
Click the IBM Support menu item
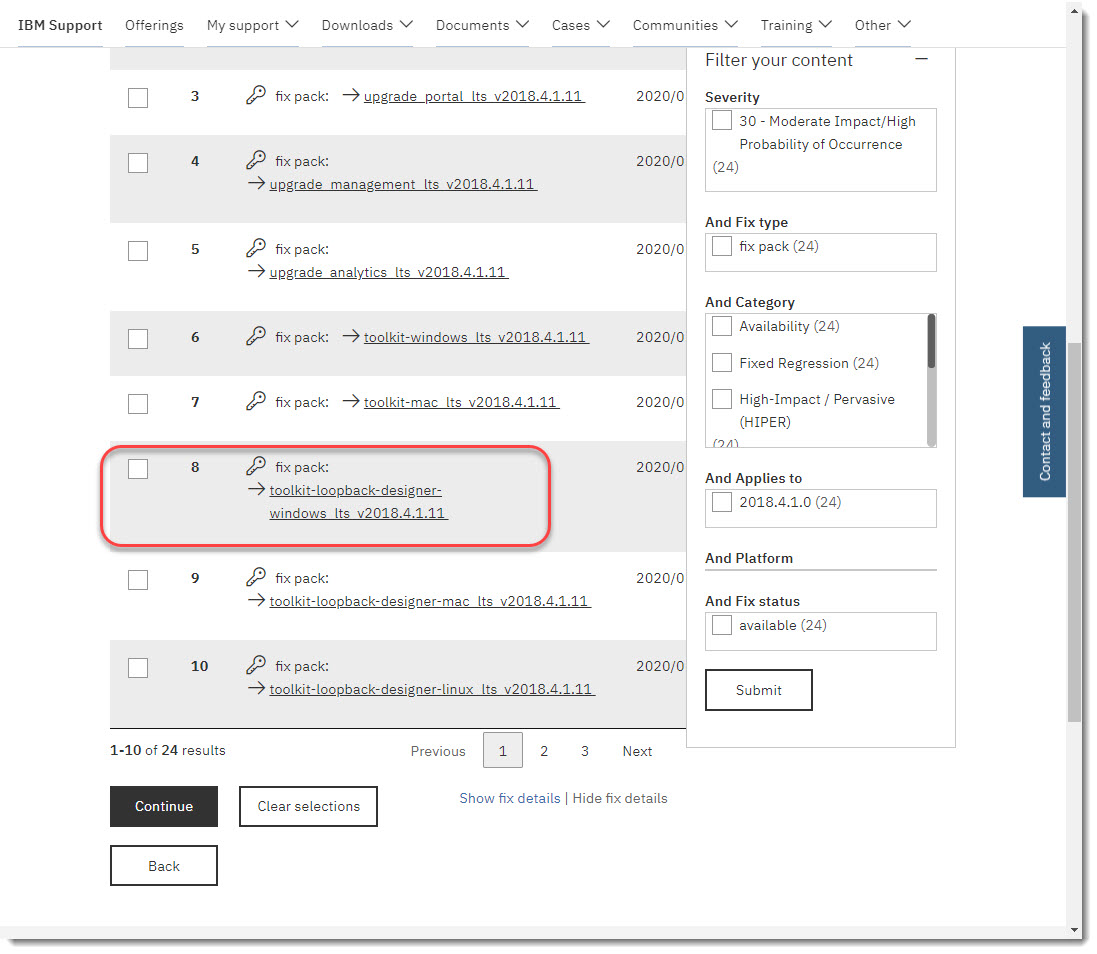tap(60, 25)
